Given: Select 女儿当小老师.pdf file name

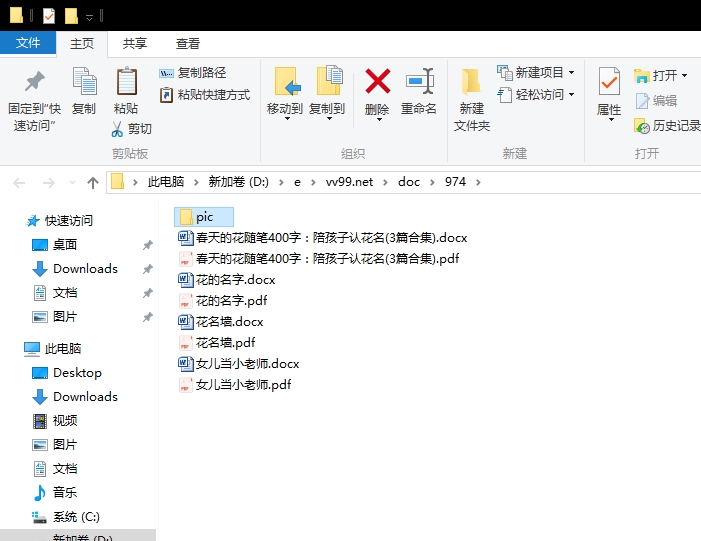Looking at the screenshot, I should (244, 385).
